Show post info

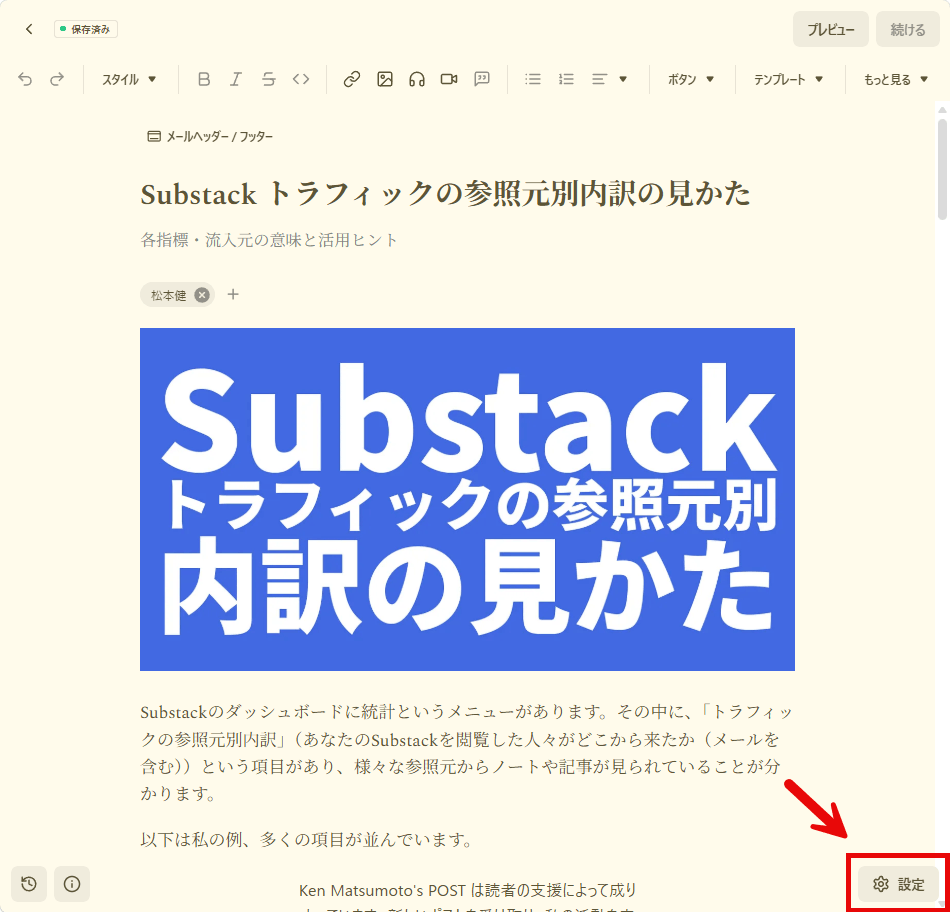(x=71, y=884)
